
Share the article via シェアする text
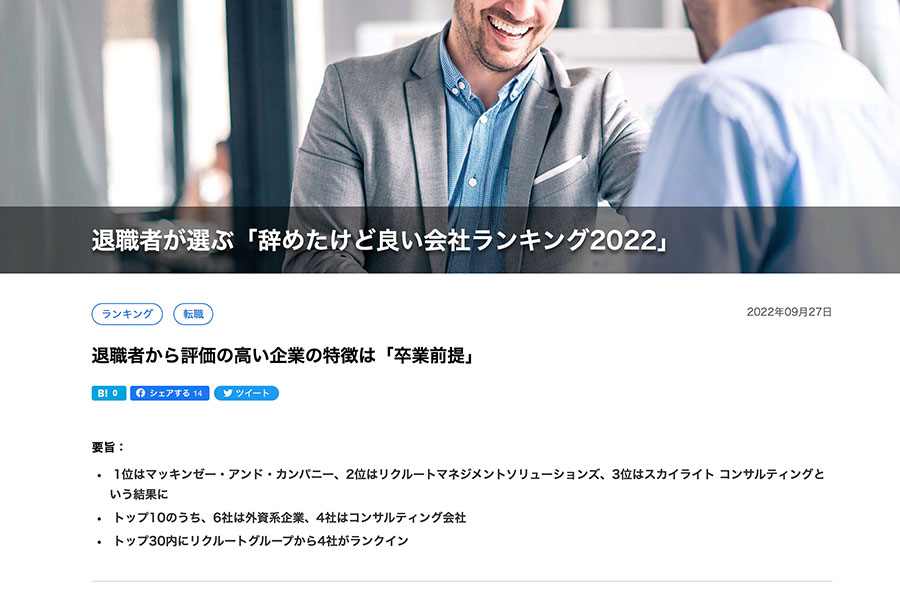(x=169, y=393)
